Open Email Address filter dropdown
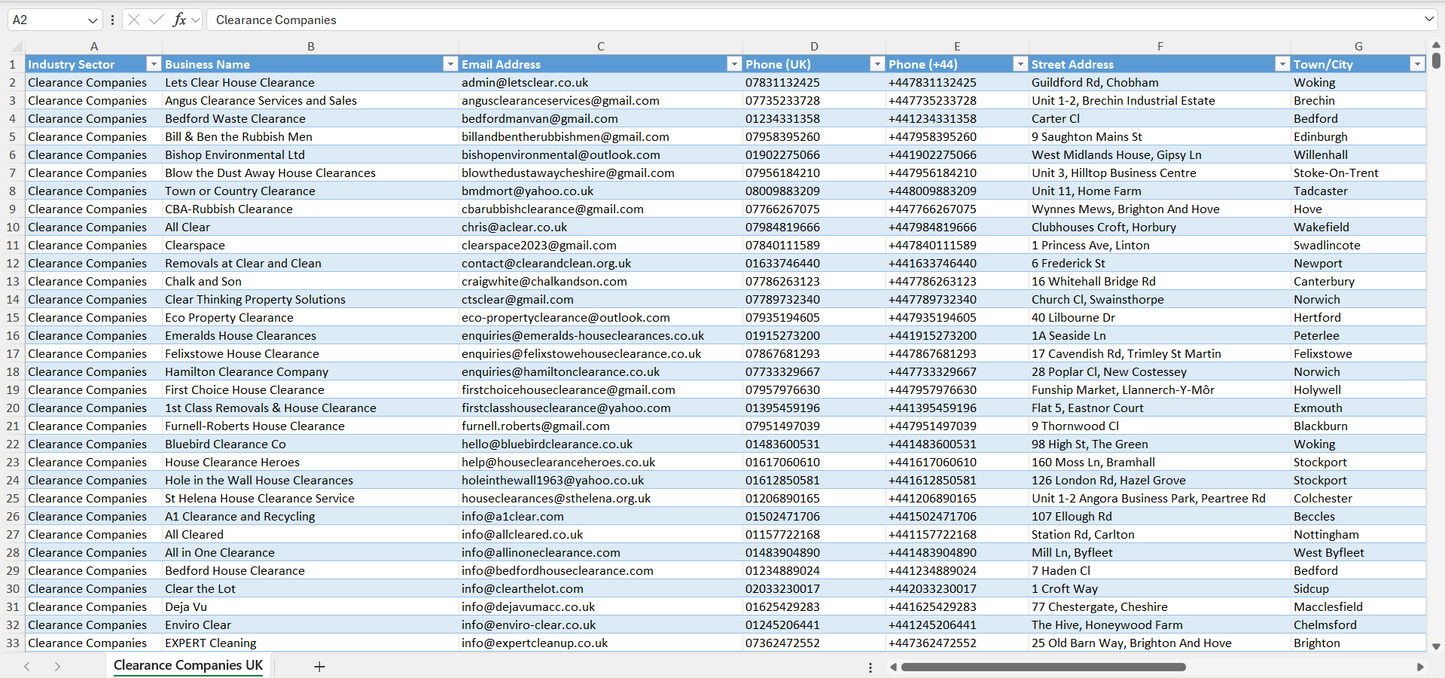The image size is (1445, 678). click(x=734, y=64)
